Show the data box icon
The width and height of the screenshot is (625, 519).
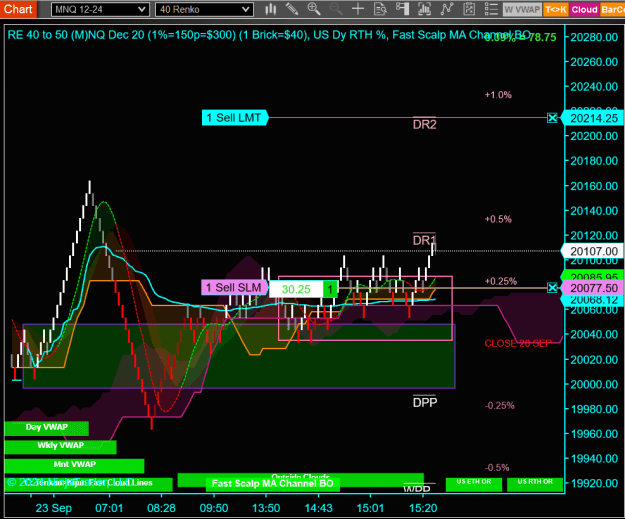[380, 9]
